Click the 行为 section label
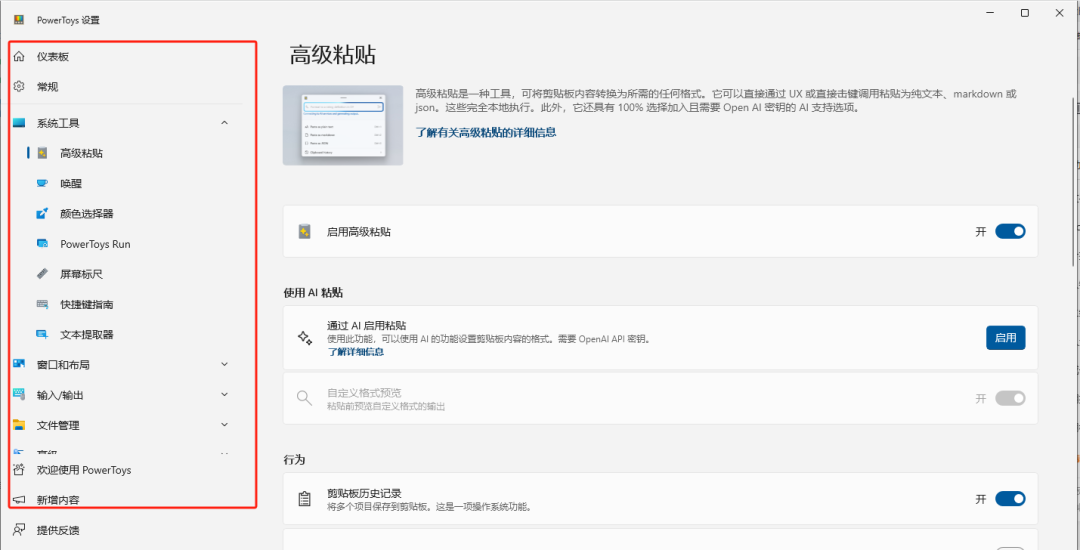 coord(294,459)
